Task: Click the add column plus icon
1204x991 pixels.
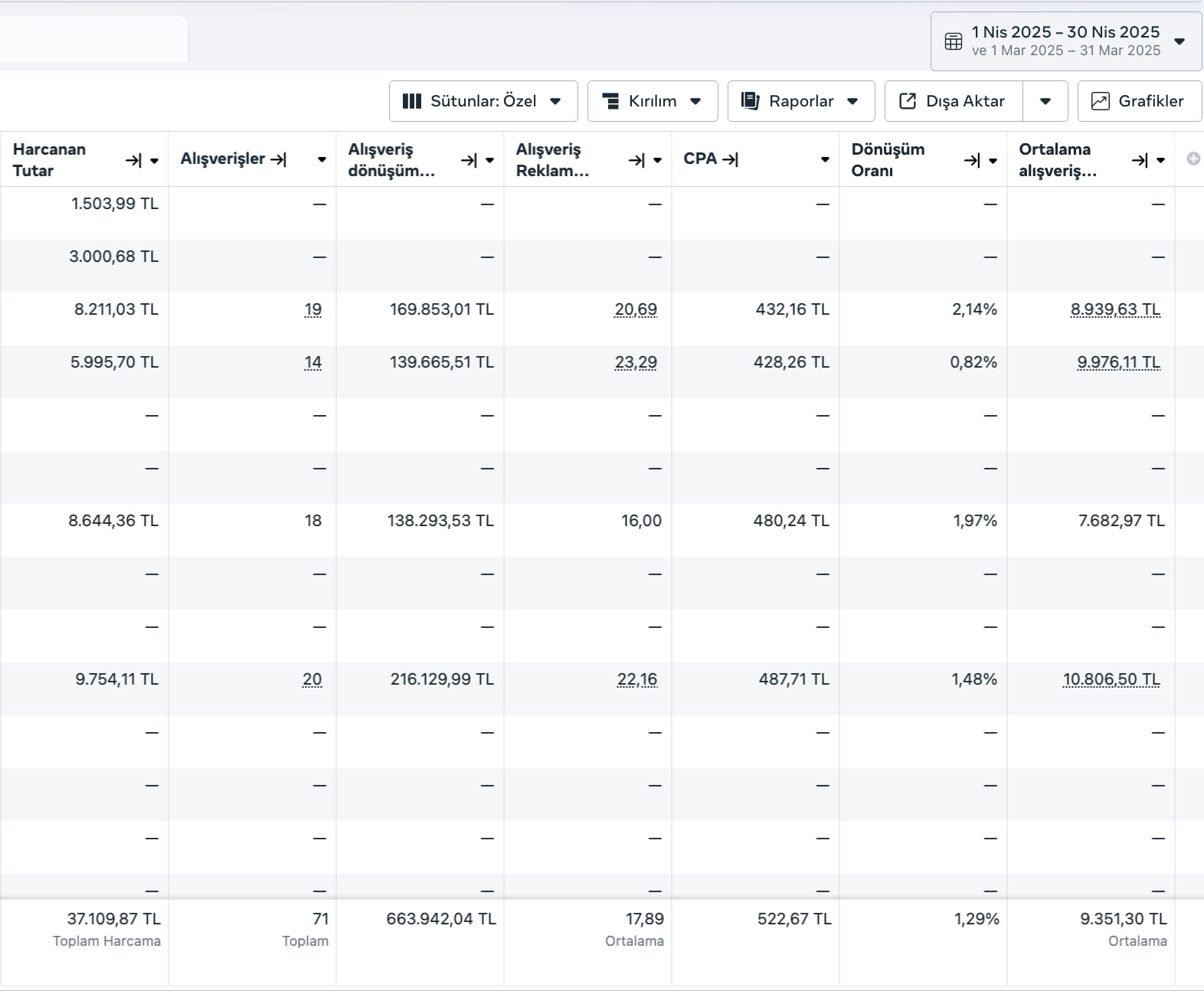Action: coord(1193,159)
